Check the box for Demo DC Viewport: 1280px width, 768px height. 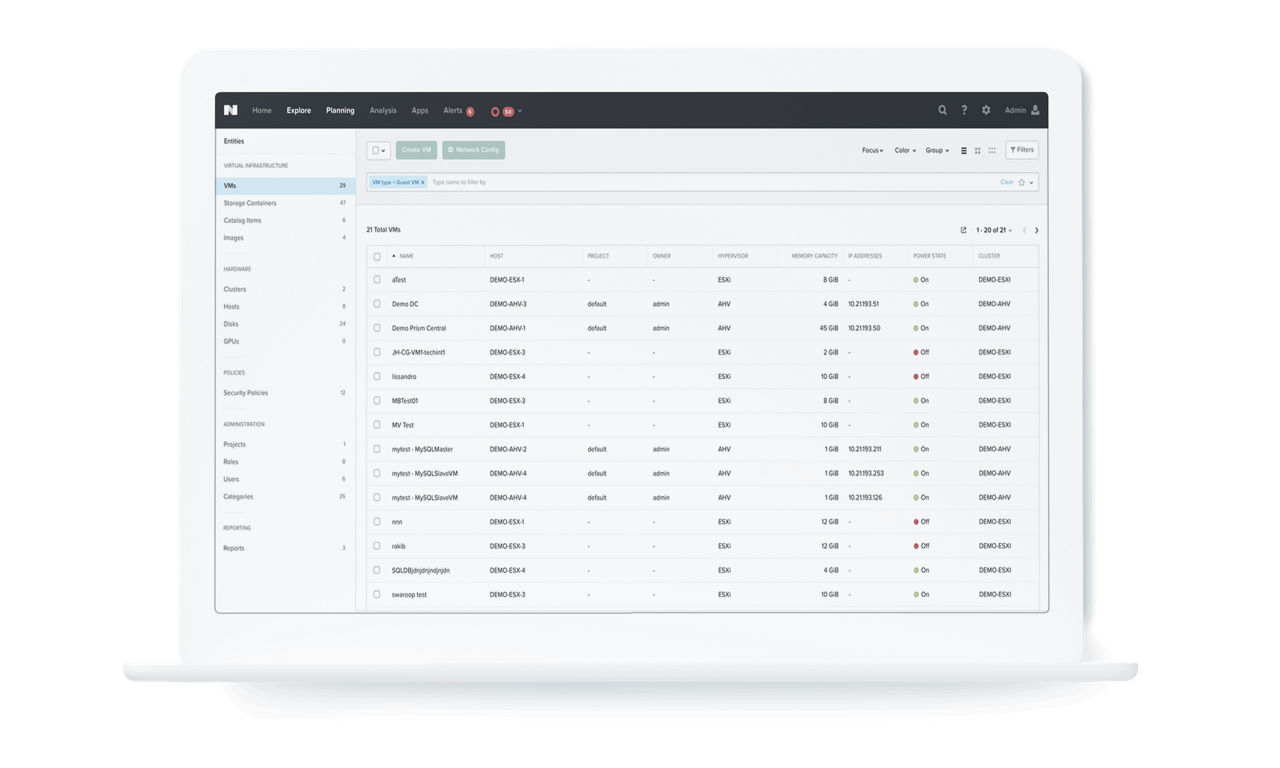(x=377, y=304)
